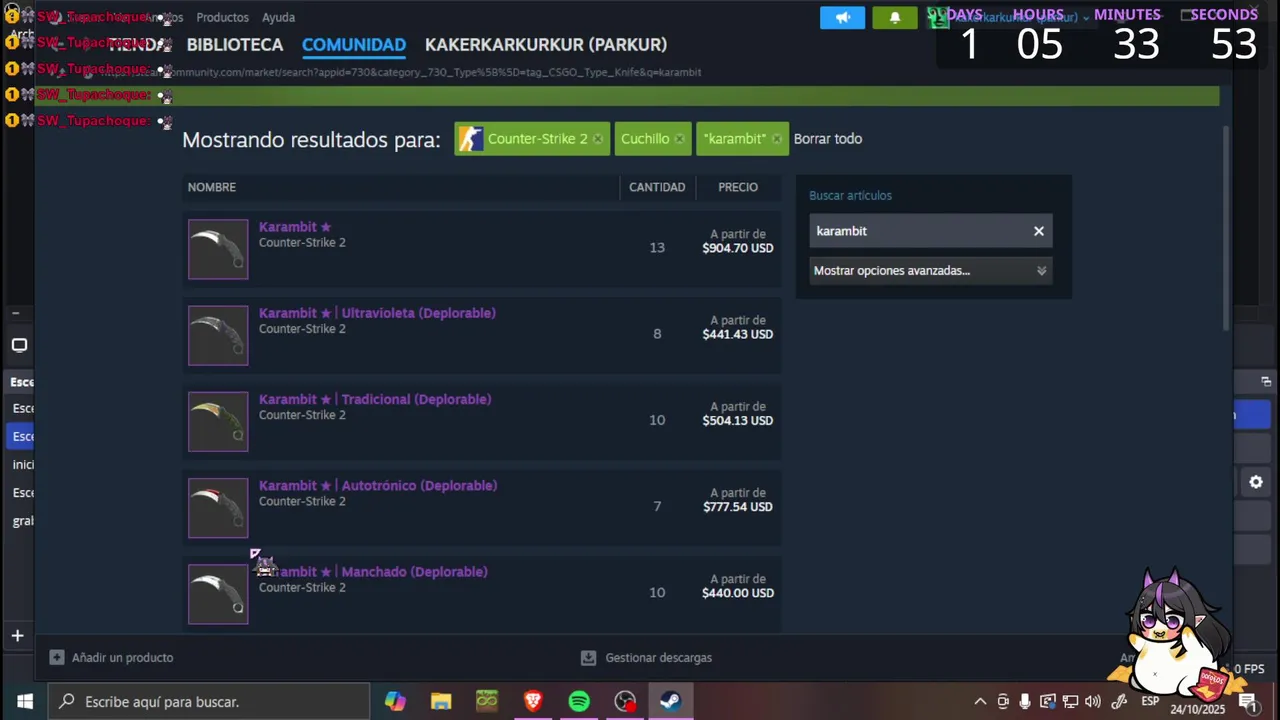1280x720 pixels.
Task: Click the OBS settings gear icon
Action: pos(1256,482)
